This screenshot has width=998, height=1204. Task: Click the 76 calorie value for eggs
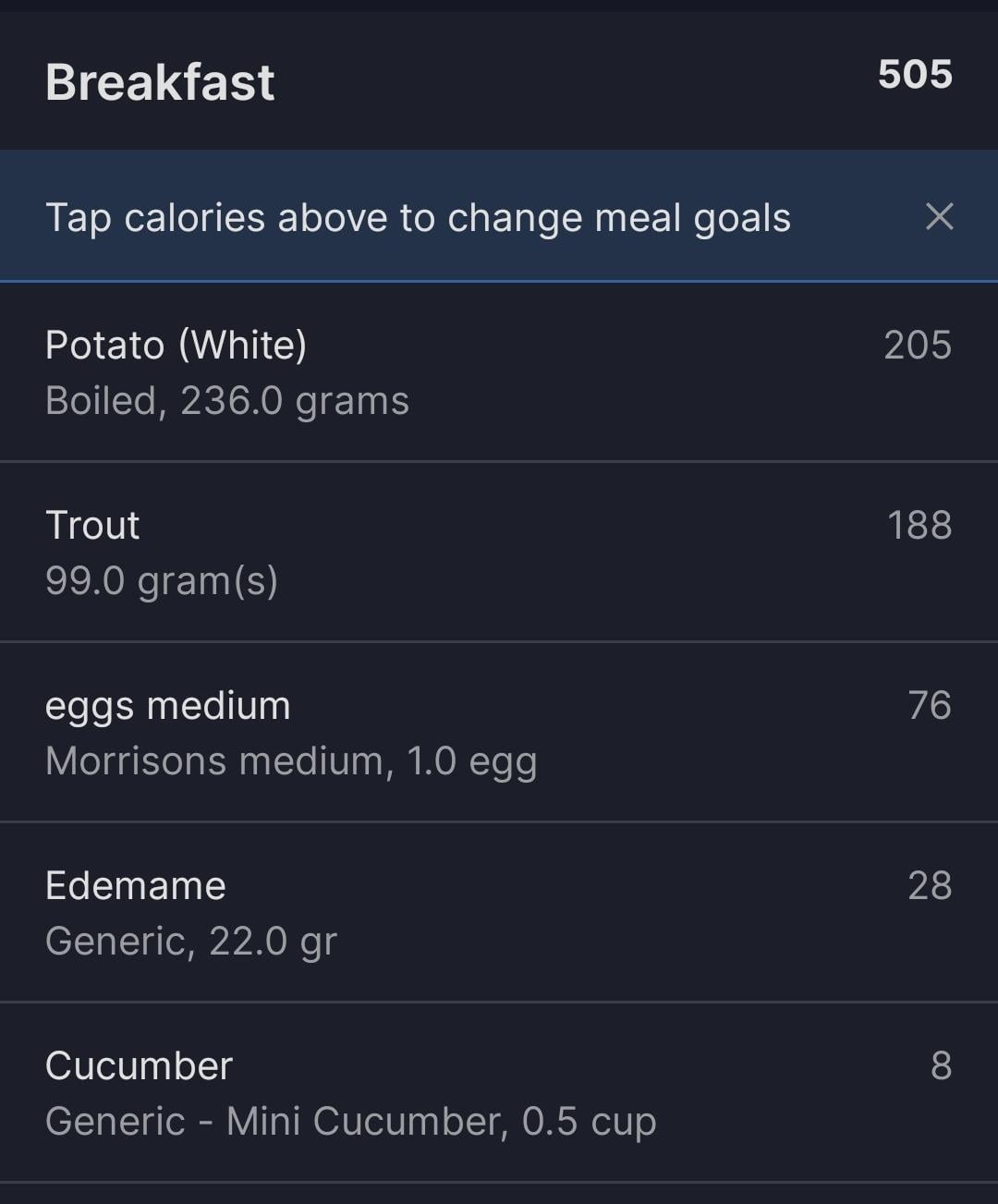point(929,705)
